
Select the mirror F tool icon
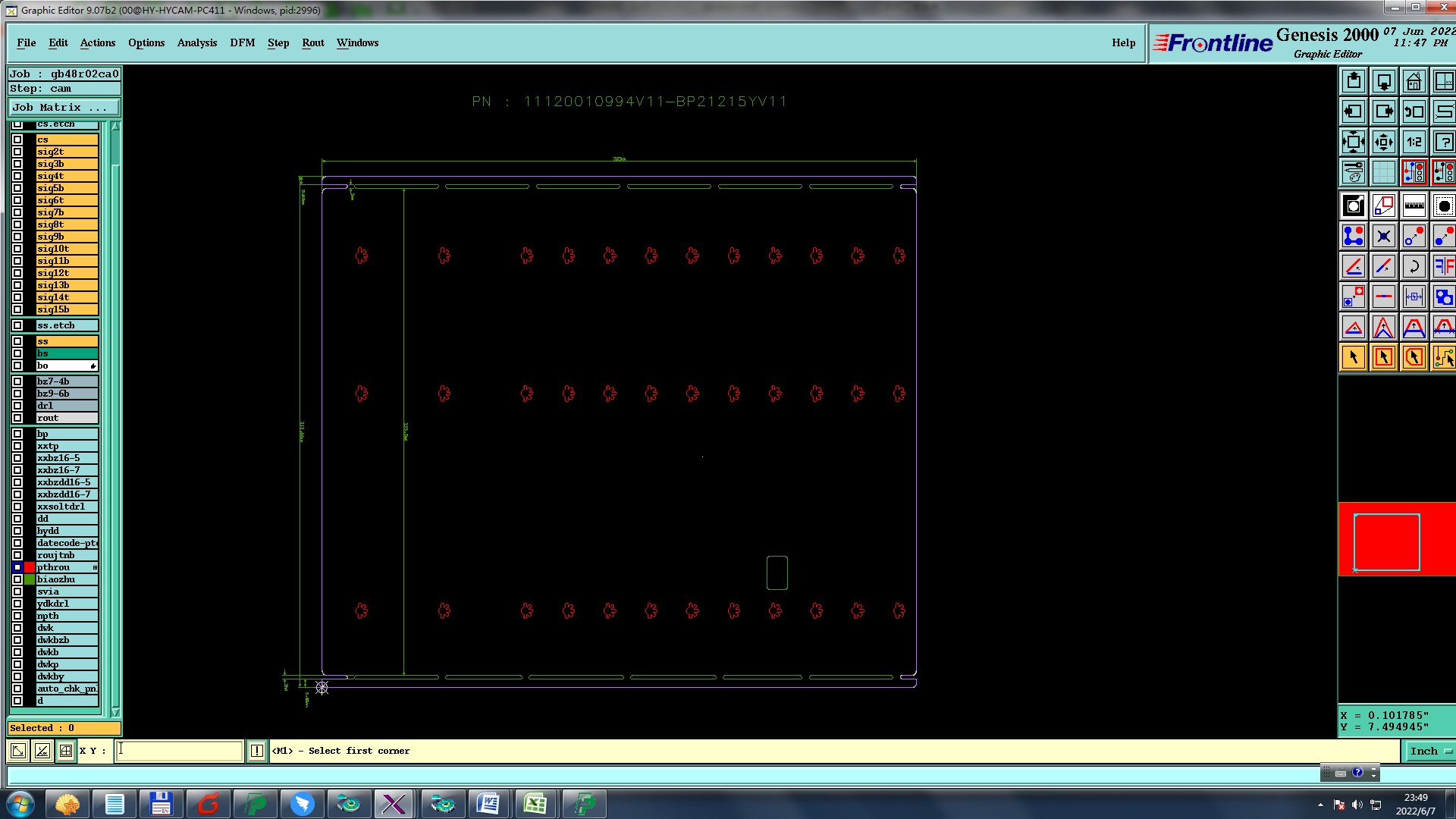click(x=1444, y=266)
